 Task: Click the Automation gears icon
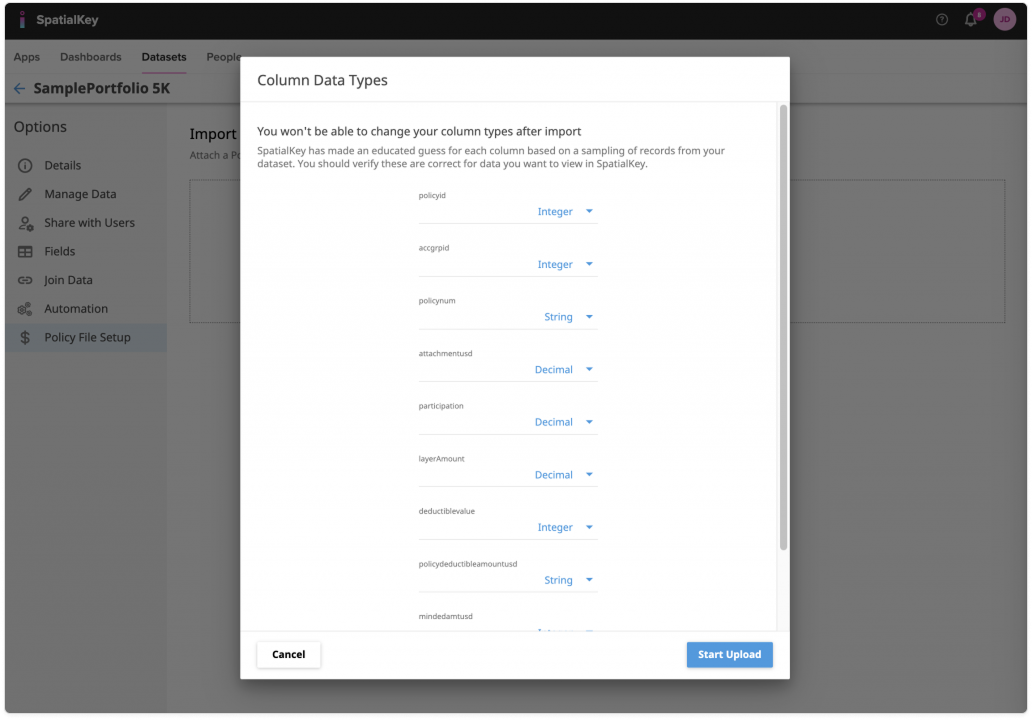click(x=25, y=309)
